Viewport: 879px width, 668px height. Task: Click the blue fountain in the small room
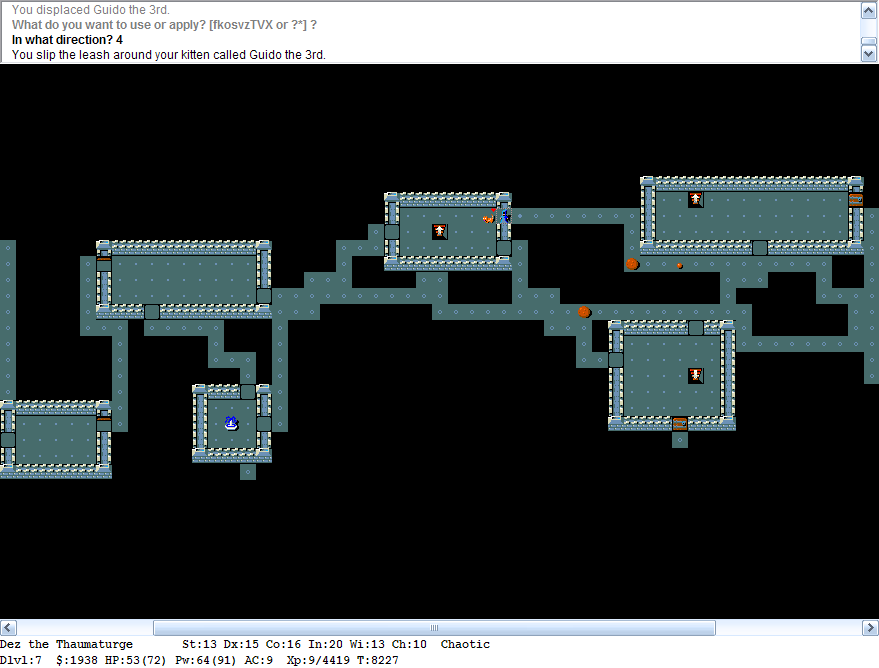point(232,423)
